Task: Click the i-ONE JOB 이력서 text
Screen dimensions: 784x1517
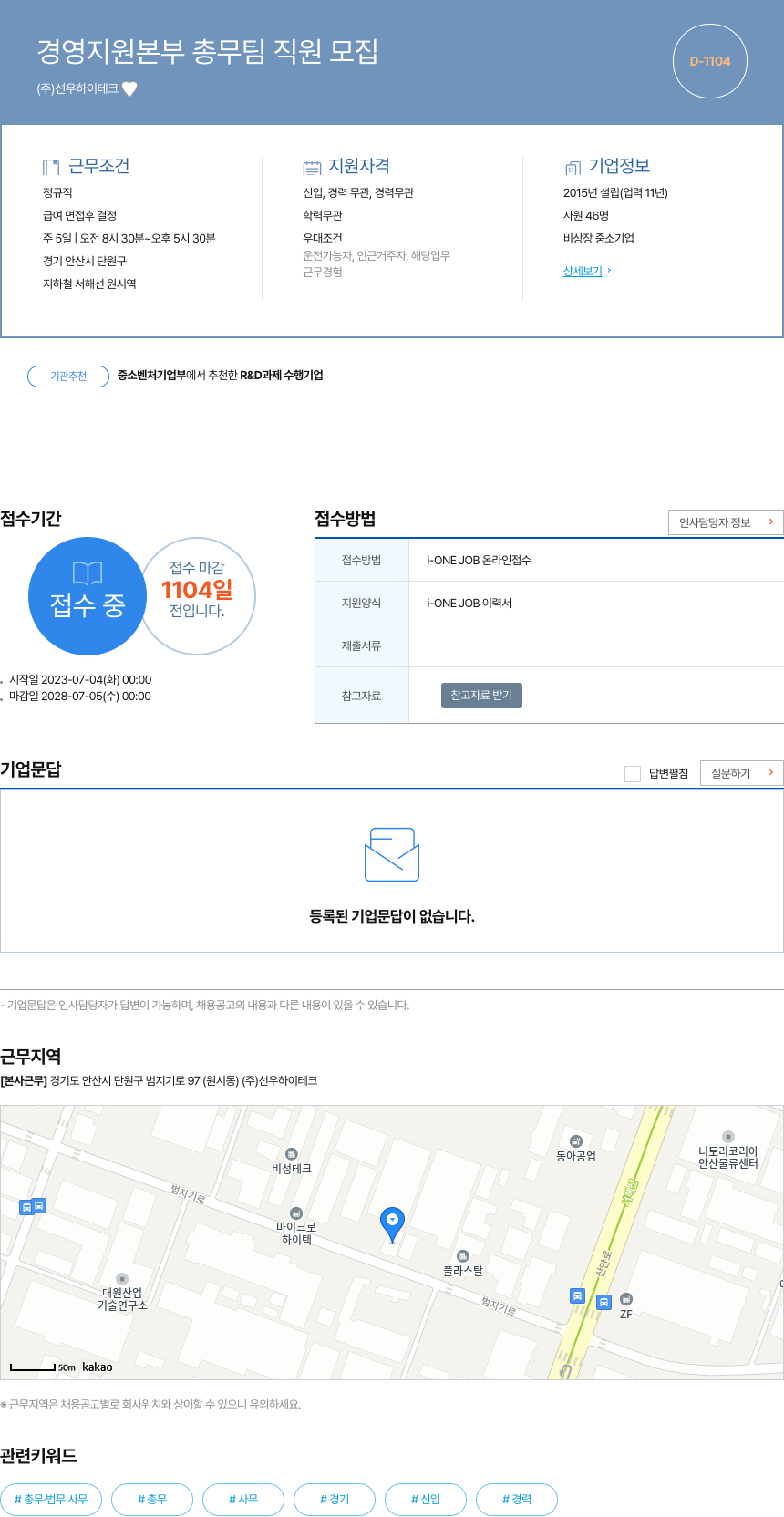Action: pyautogui.click(x=469, y=603)
